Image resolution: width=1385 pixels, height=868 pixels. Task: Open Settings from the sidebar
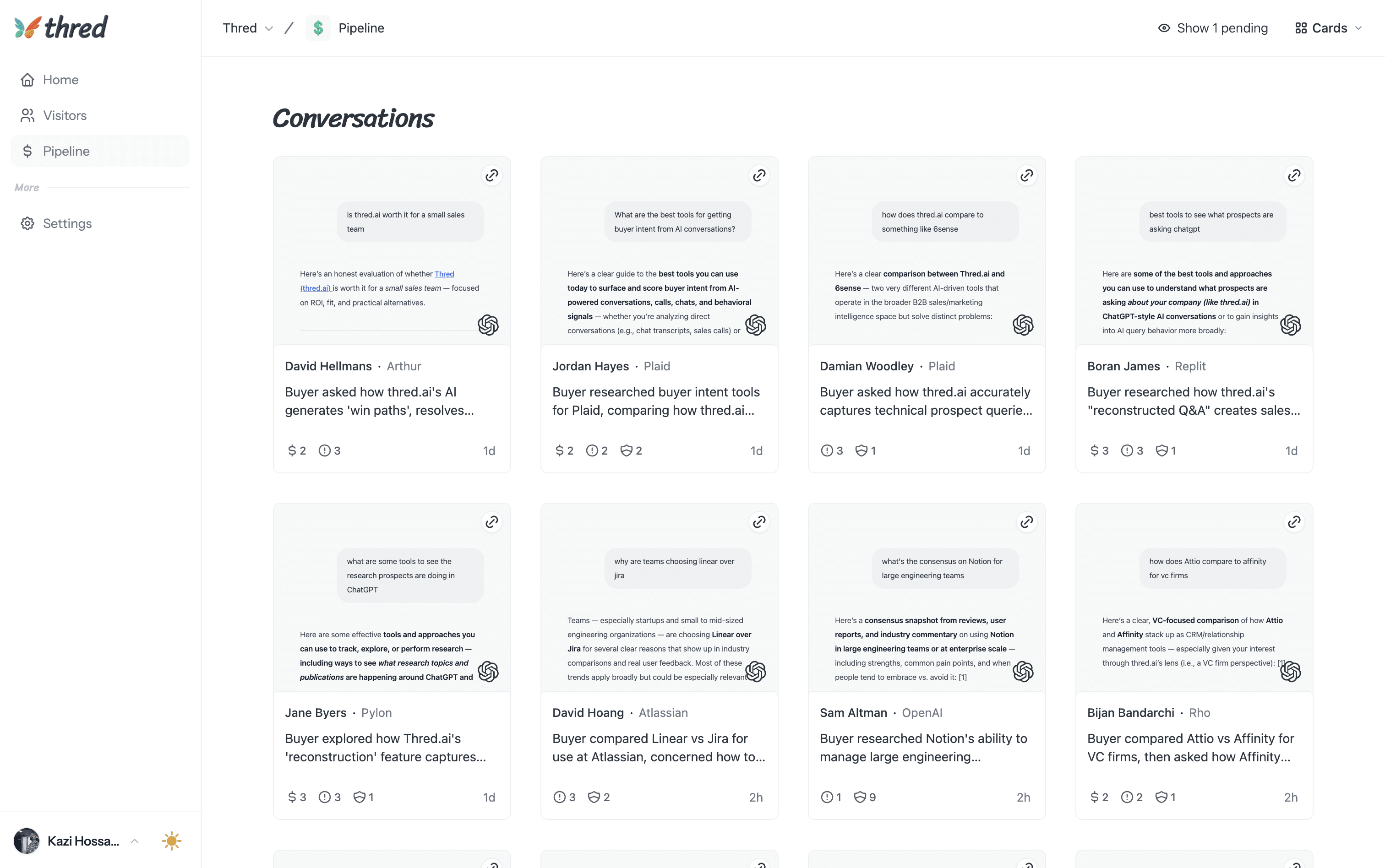point(66,223)
